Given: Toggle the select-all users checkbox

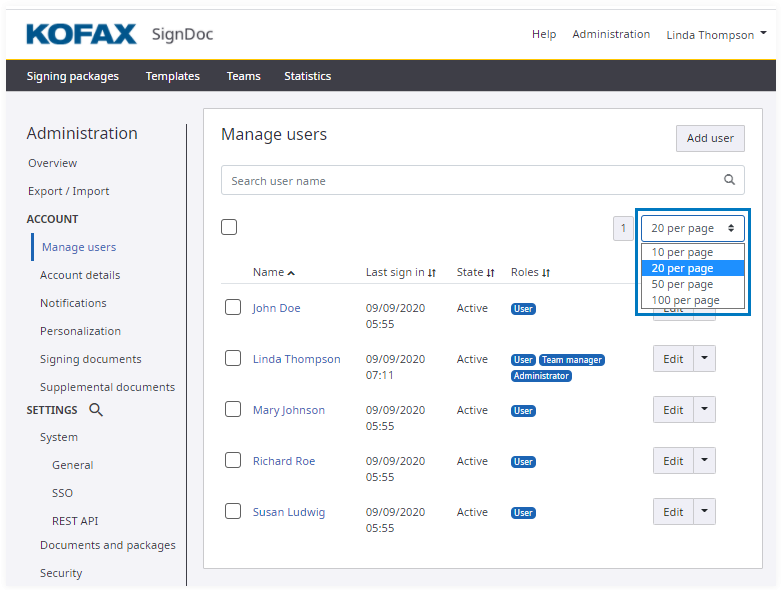Looking at the screenshot, I should [229, 227].
